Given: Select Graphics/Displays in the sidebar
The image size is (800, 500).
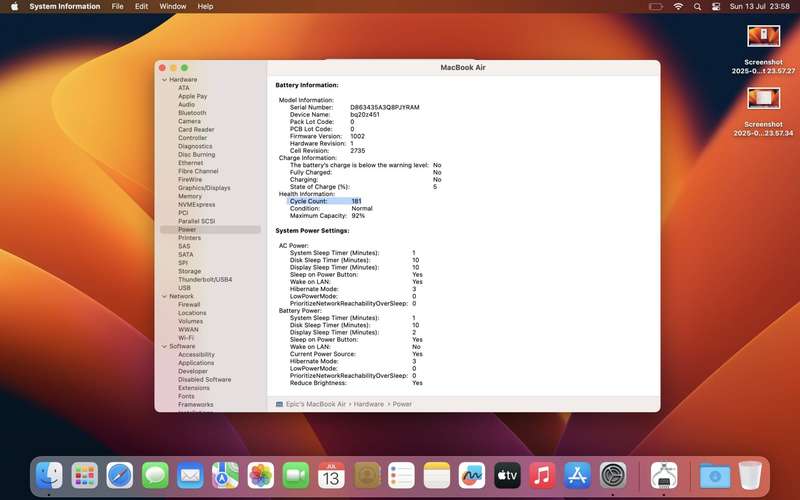Looking at the screenshot, I should click(x=204, y=188).
